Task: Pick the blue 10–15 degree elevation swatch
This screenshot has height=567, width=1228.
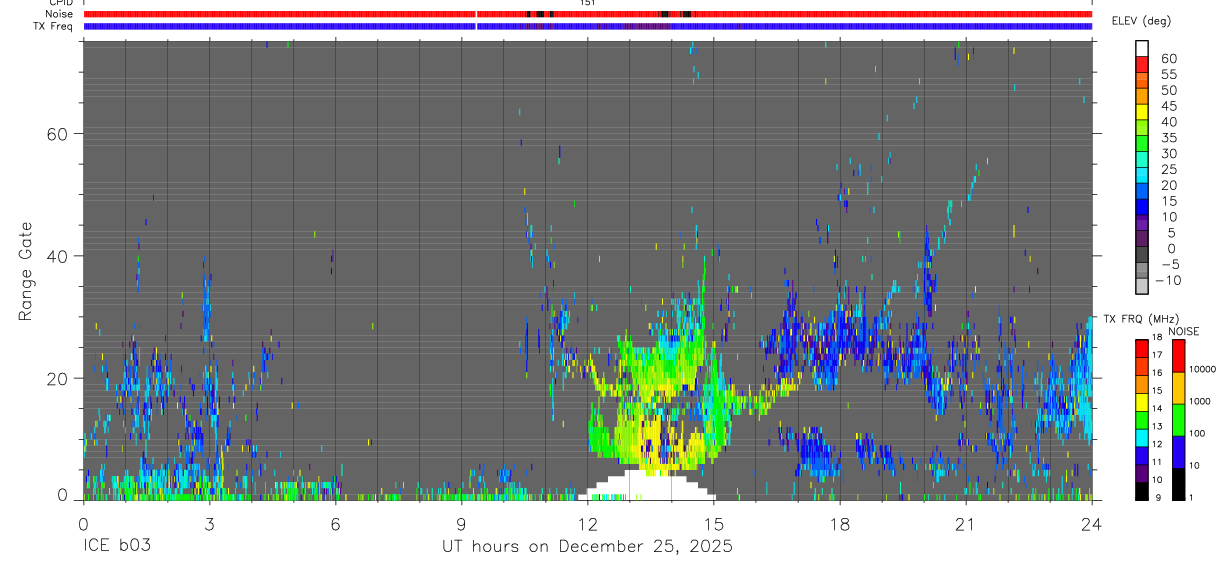Action: pos(1142,207)
